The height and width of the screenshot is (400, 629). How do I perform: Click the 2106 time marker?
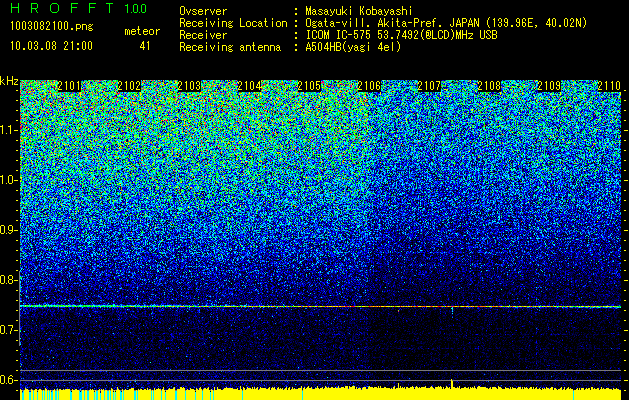pyautogui.click(x=369, y=86)
